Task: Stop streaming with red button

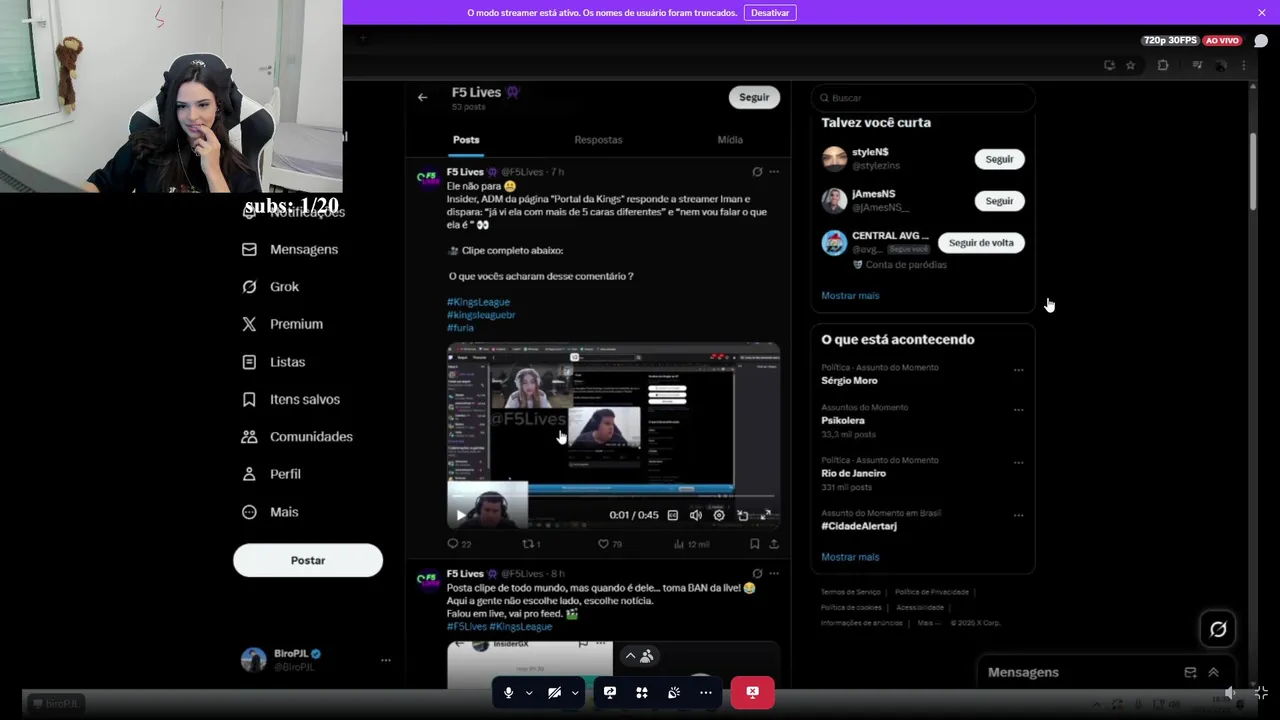Action: 752,692
